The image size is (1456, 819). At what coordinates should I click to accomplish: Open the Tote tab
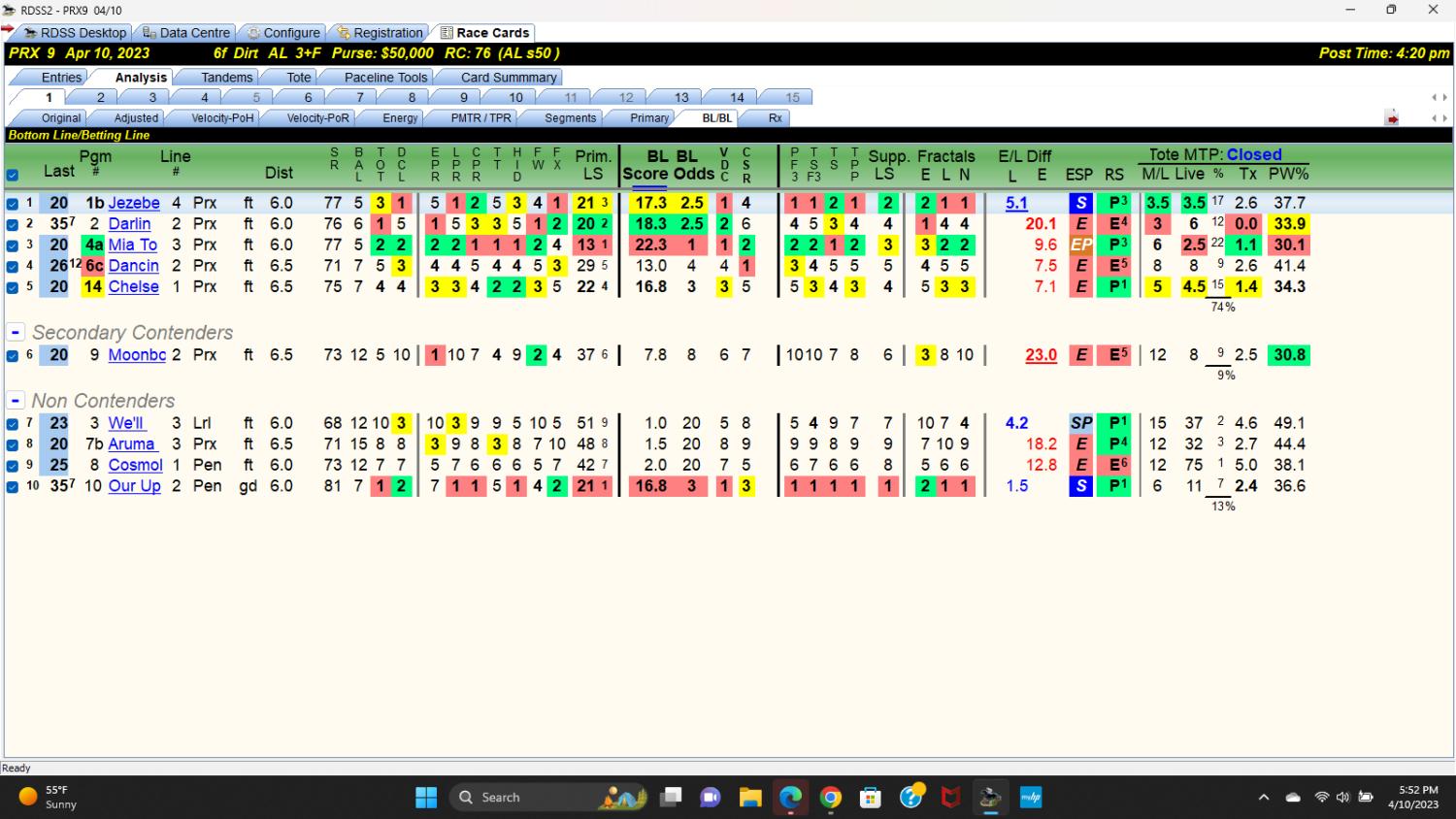pyautogui.click(x=299, y=77)
